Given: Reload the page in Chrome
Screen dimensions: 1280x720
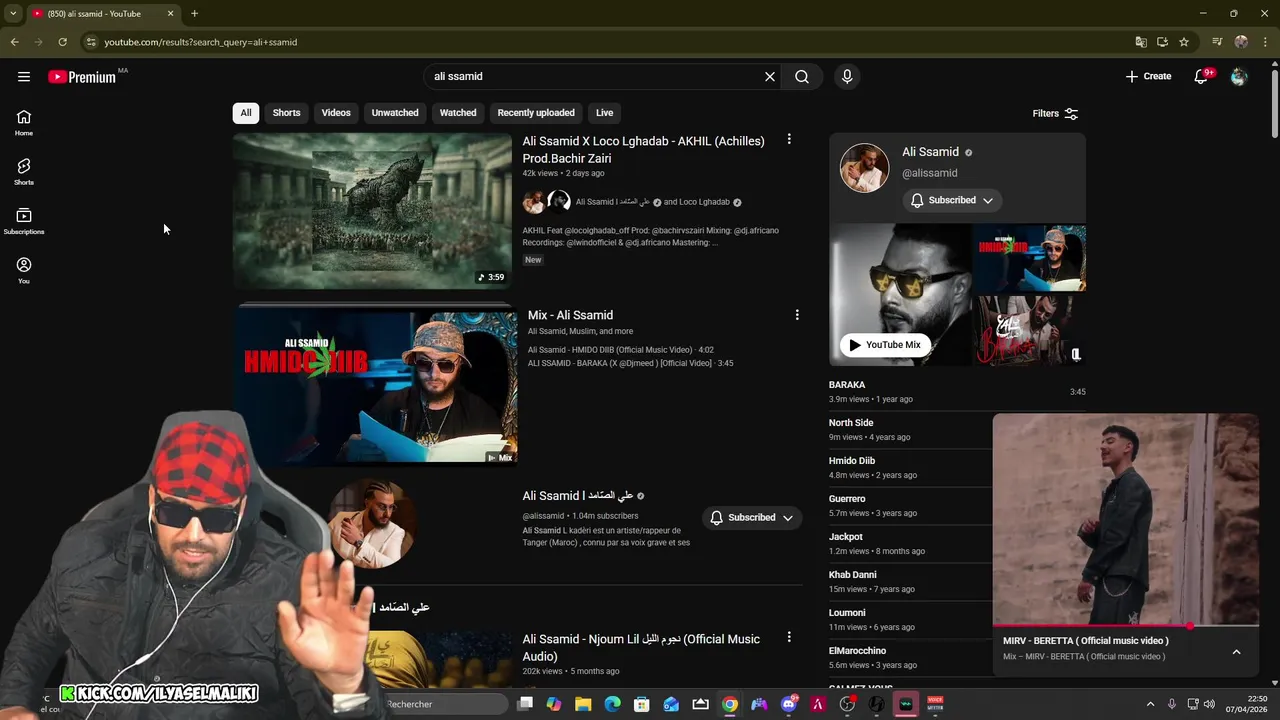Looking at the screenshot, I should (62, 42).
